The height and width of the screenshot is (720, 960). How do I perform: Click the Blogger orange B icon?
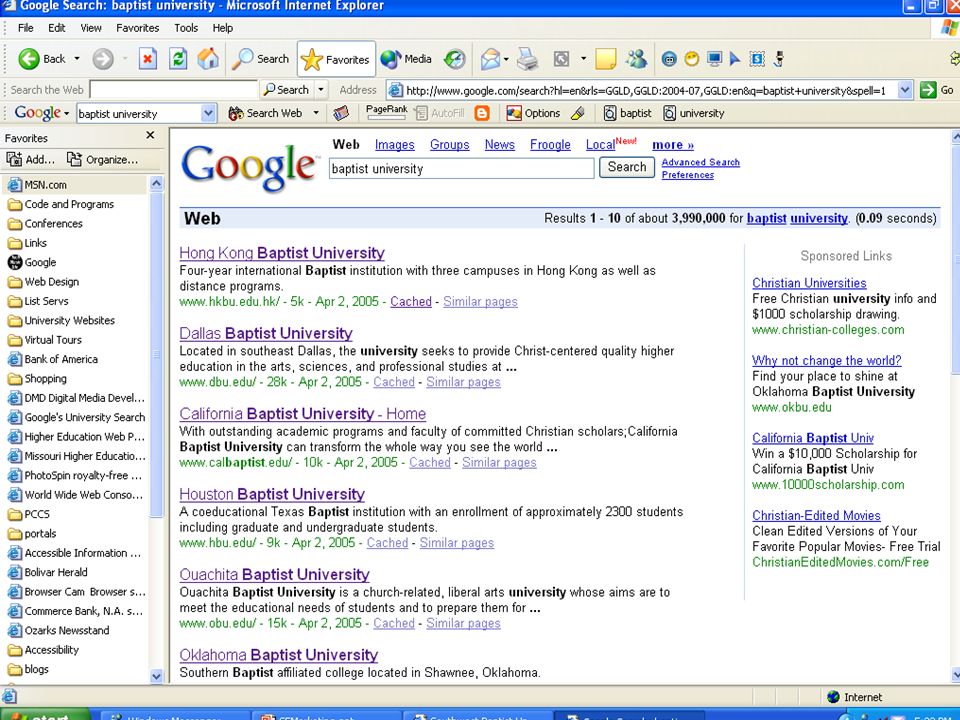[482, 113]
